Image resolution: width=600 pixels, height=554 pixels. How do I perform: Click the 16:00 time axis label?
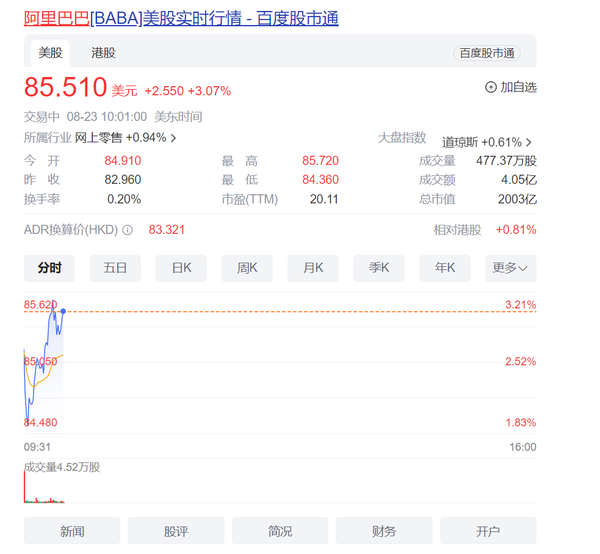[x=523, y=447]
